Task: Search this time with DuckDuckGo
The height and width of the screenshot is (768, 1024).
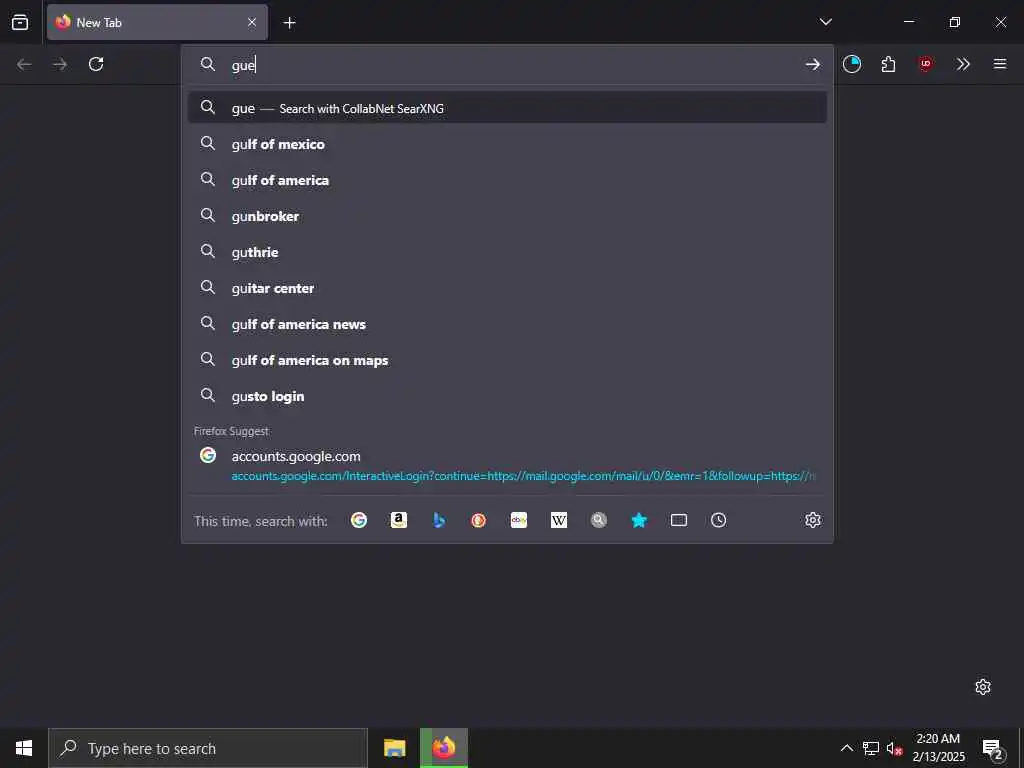Action: click(479, 520)
